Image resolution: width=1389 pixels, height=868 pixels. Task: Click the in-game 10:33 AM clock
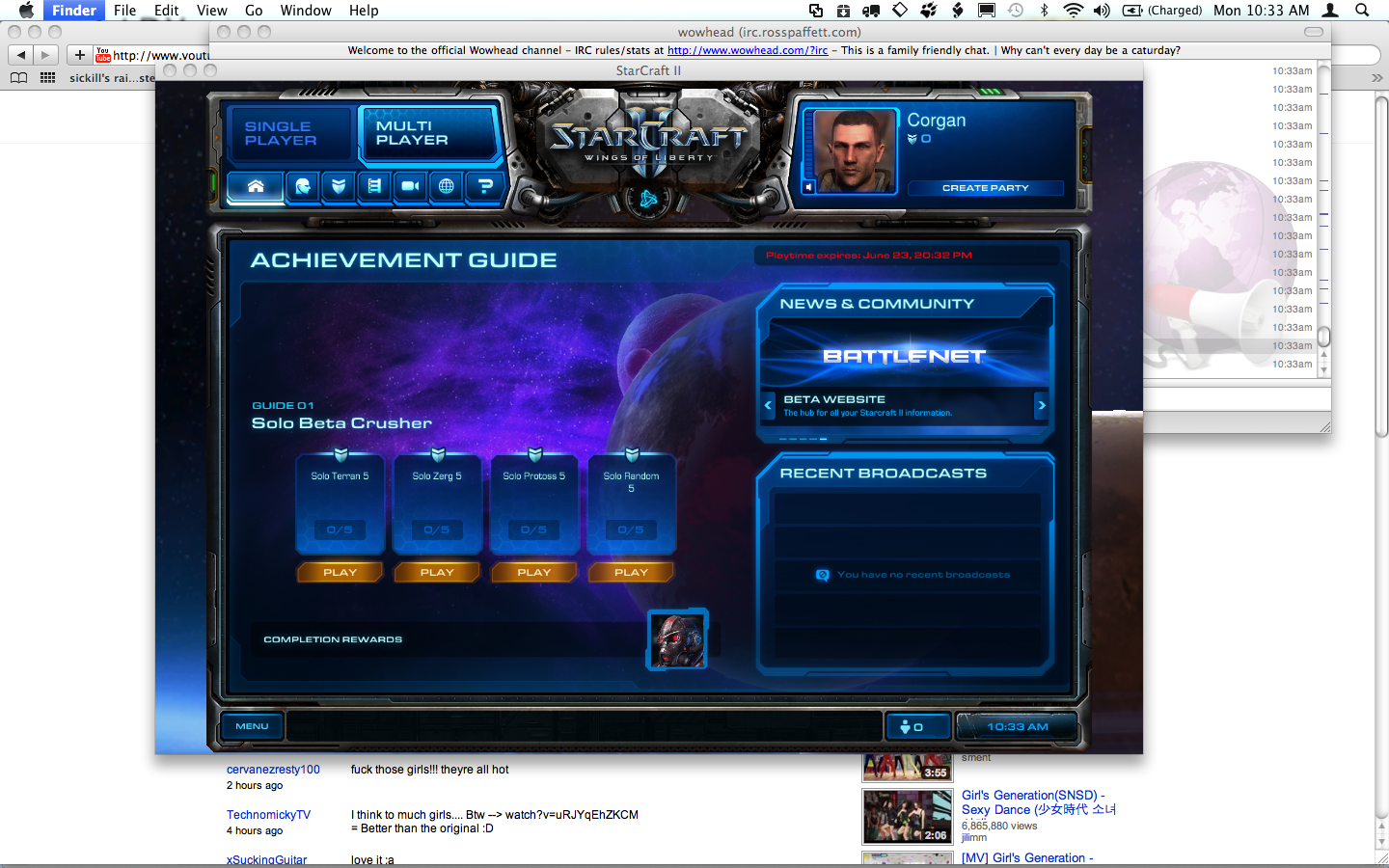pyautogui.click(x=1017, y=727)
